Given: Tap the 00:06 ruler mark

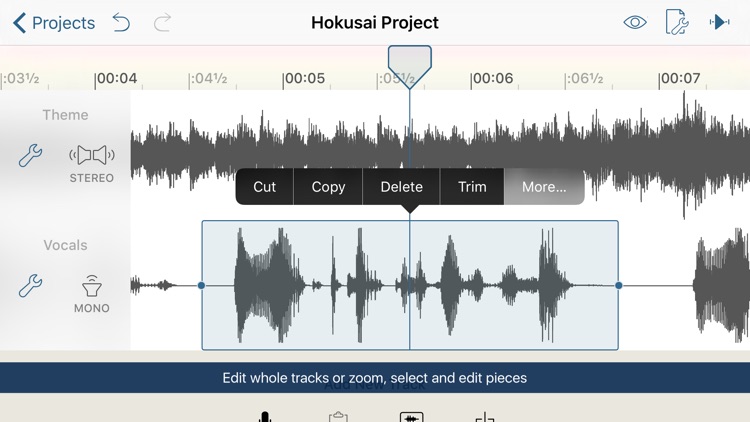Looking at the screenshot, I should 492,78.
